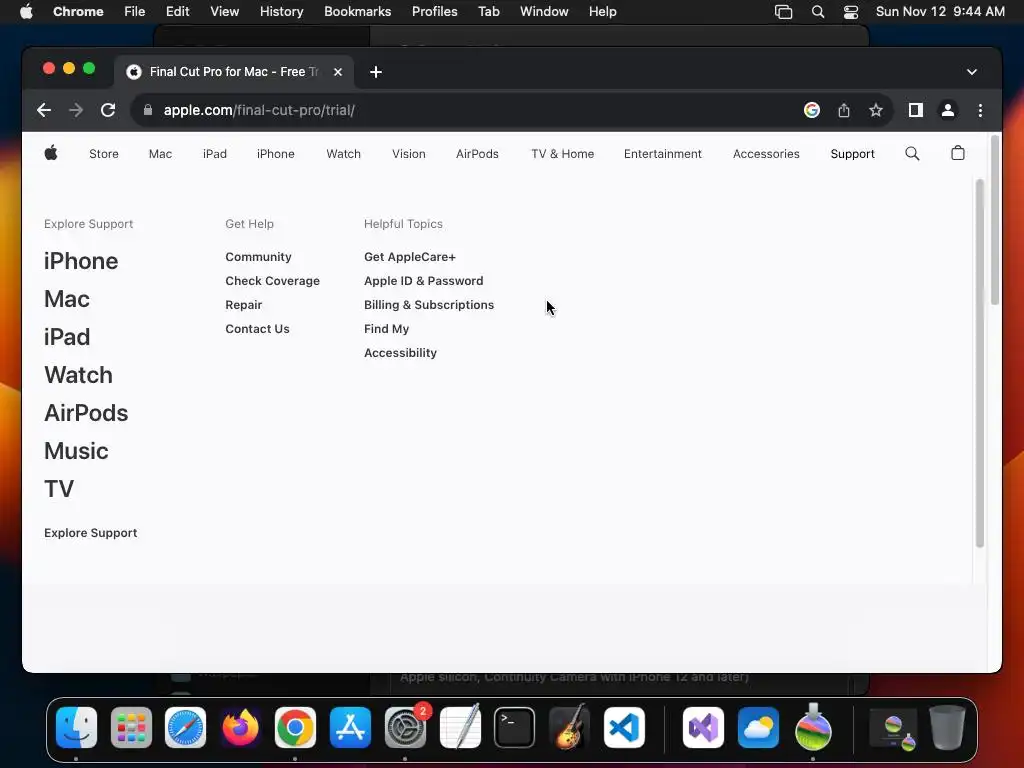1024x768 pixels.
Task: Open the TV & Home nav item
Action: tap(562, 154)
